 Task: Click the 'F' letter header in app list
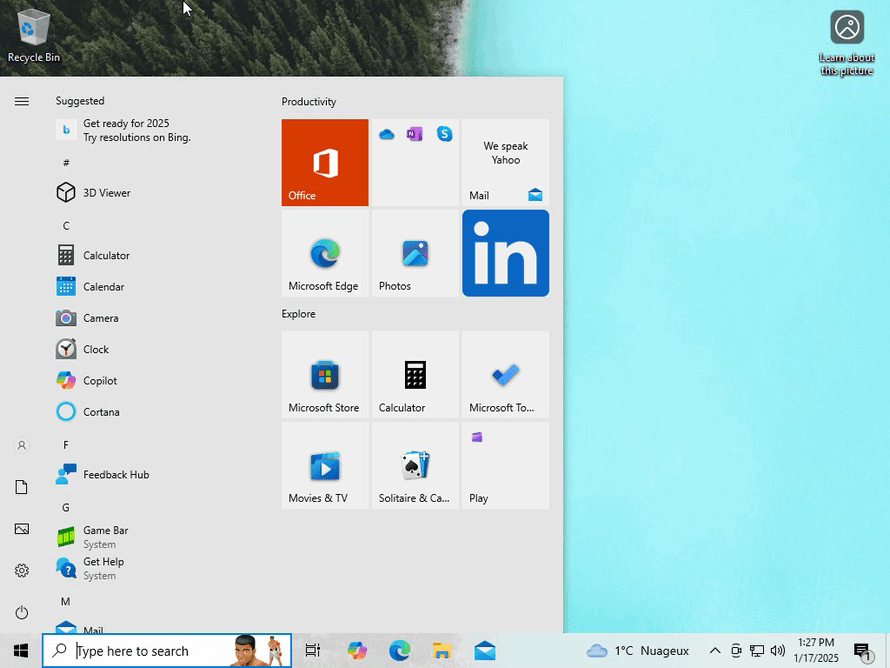[66, 445]
